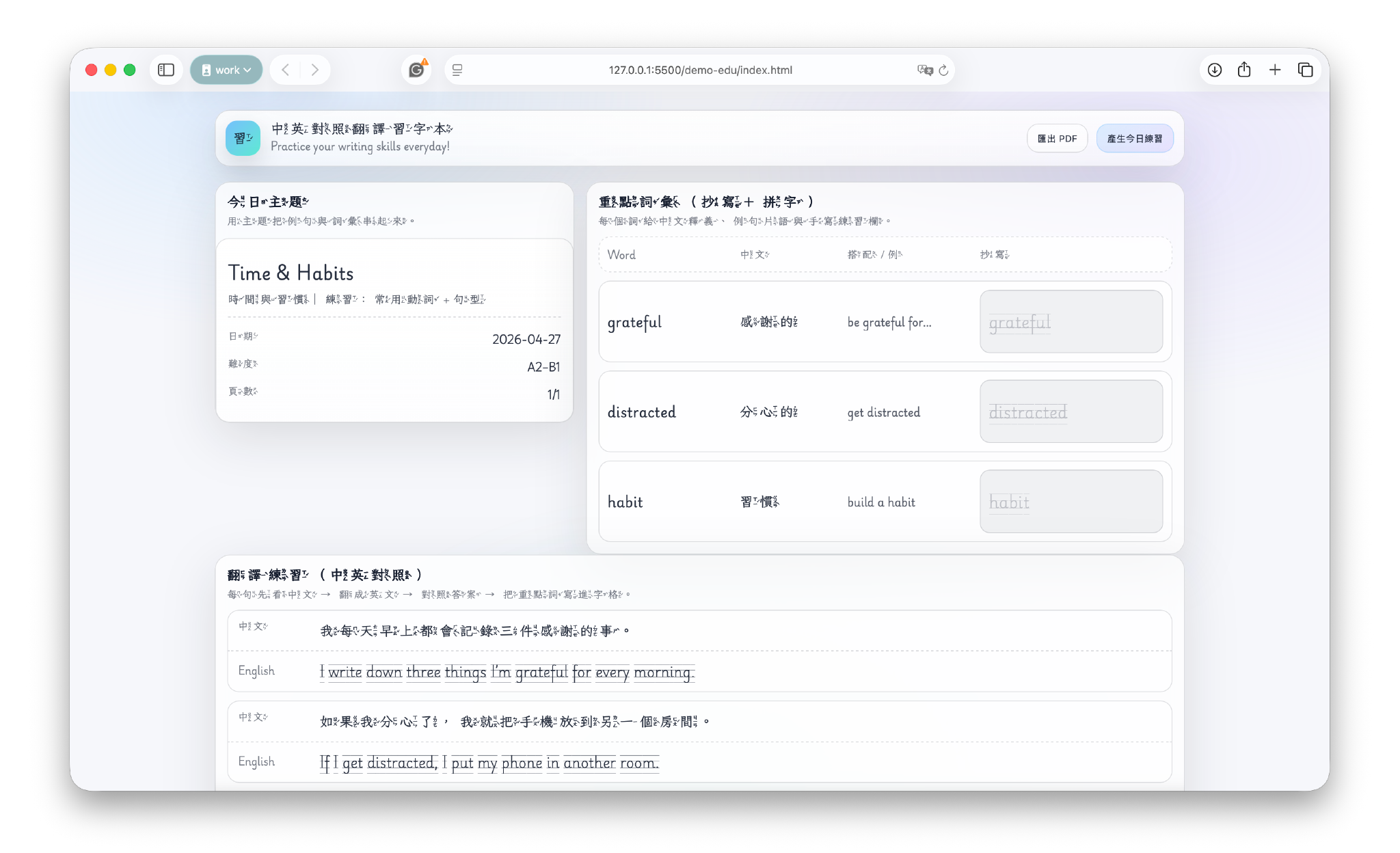The height and width of the screenshot is (853, 1400).
Task: Show the tab overview icon
Action: coord(1305,70)
